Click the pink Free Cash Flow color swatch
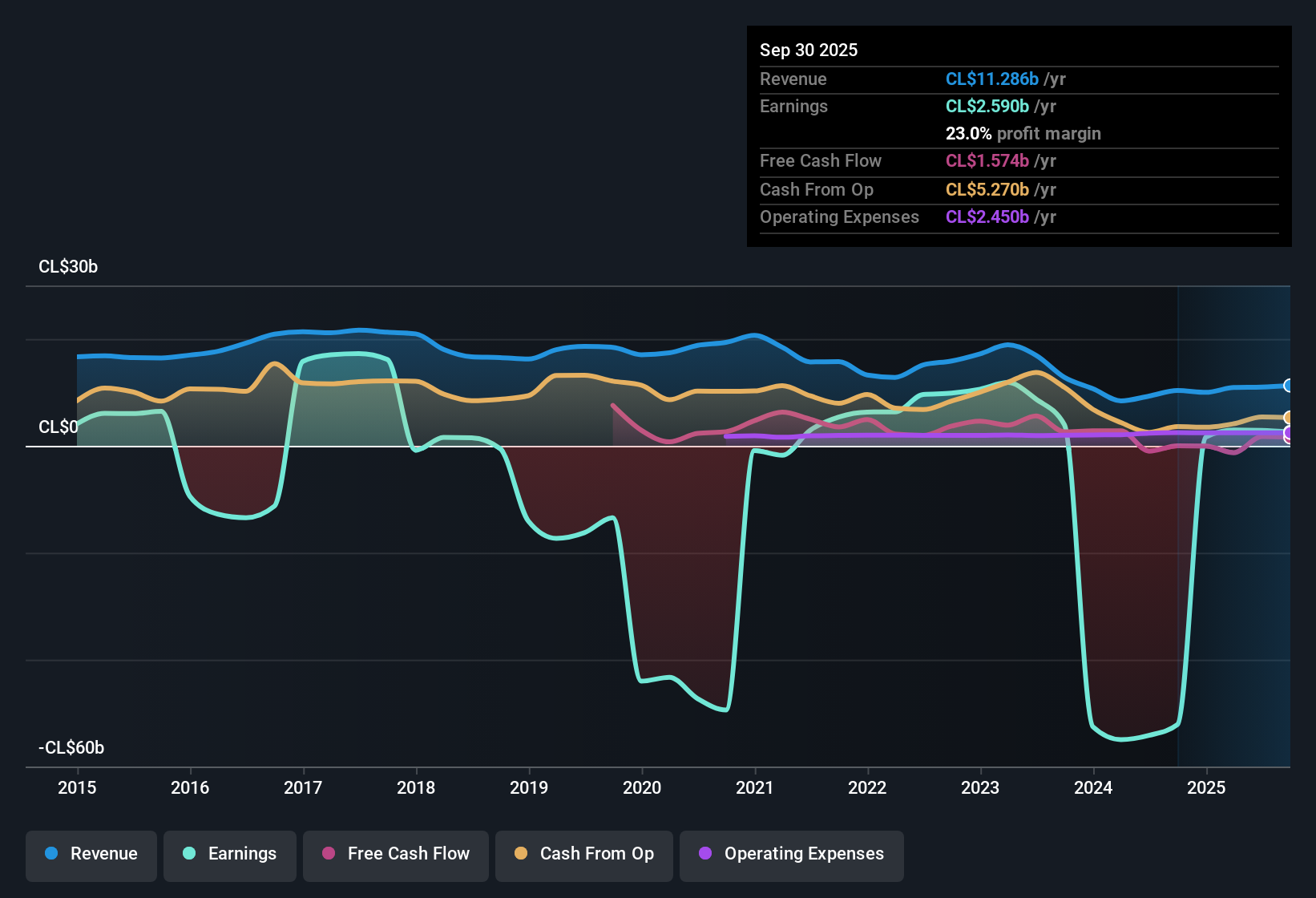 coord(329,855)
